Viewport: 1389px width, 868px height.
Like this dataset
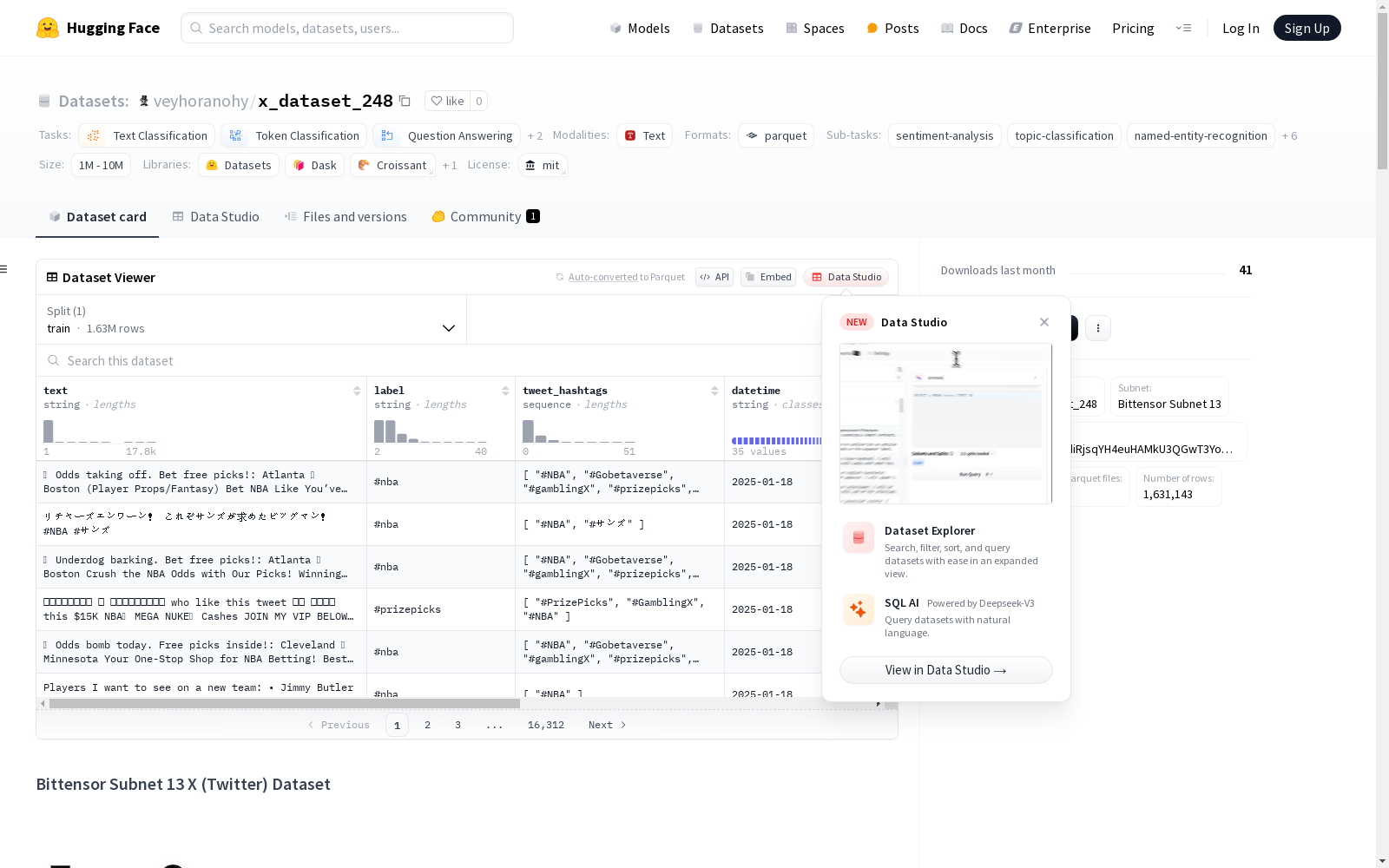click(x=448, y=101)
